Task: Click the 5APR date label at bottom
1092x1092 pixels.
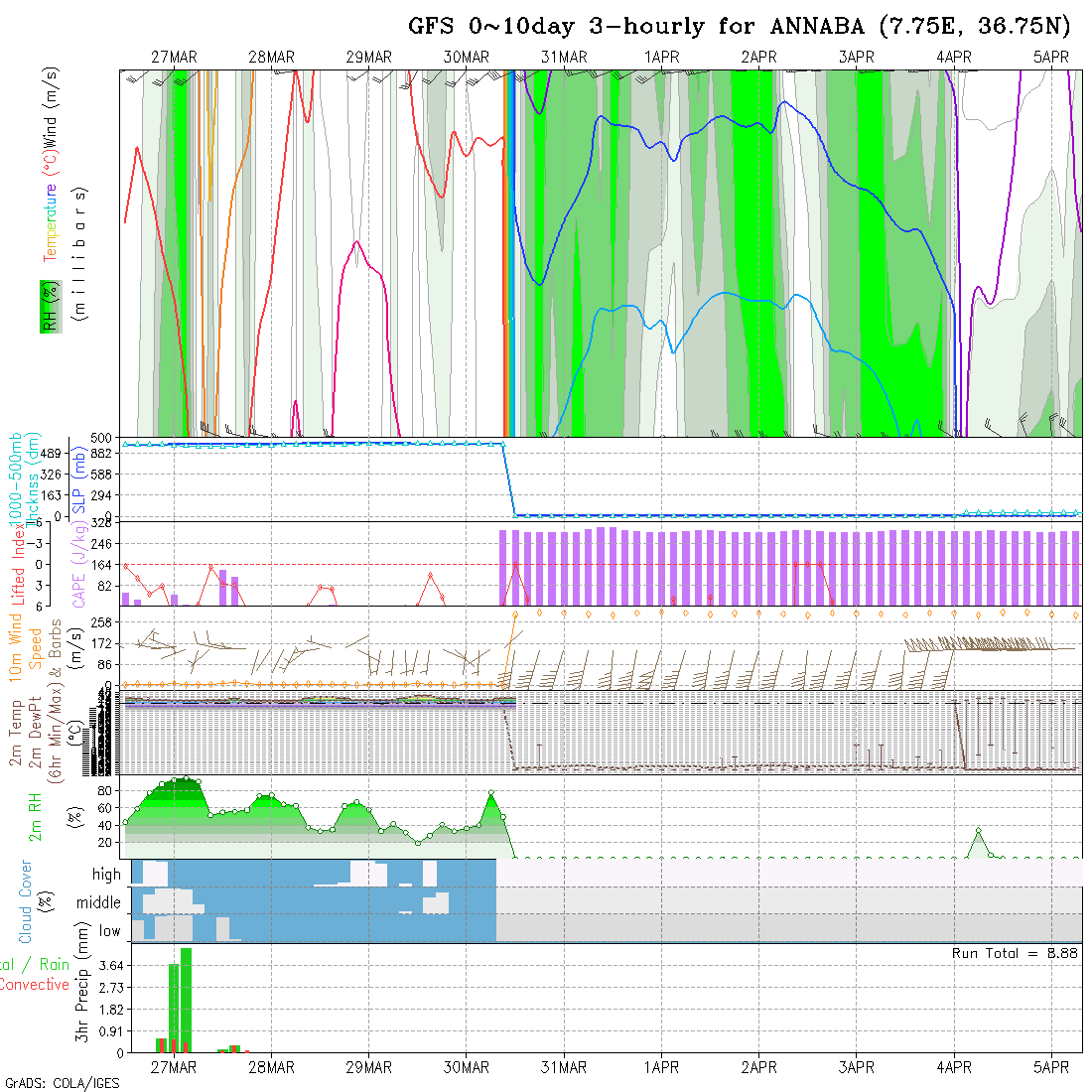Action: (1051, 1067)
